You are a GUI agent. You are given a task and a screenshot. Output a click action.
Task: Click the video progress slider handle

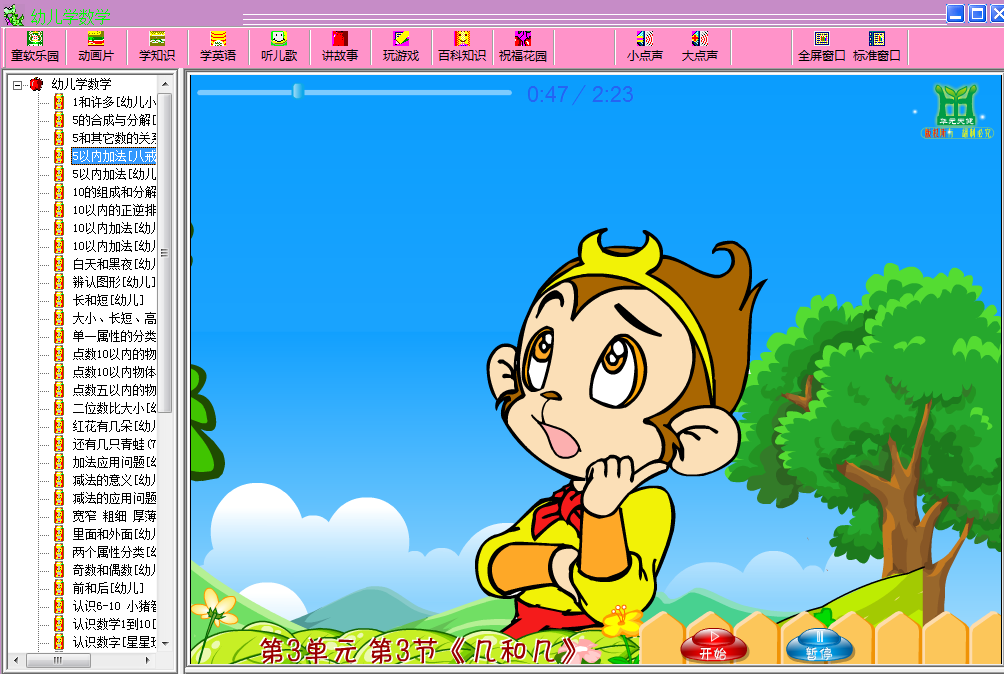point(297,91)
